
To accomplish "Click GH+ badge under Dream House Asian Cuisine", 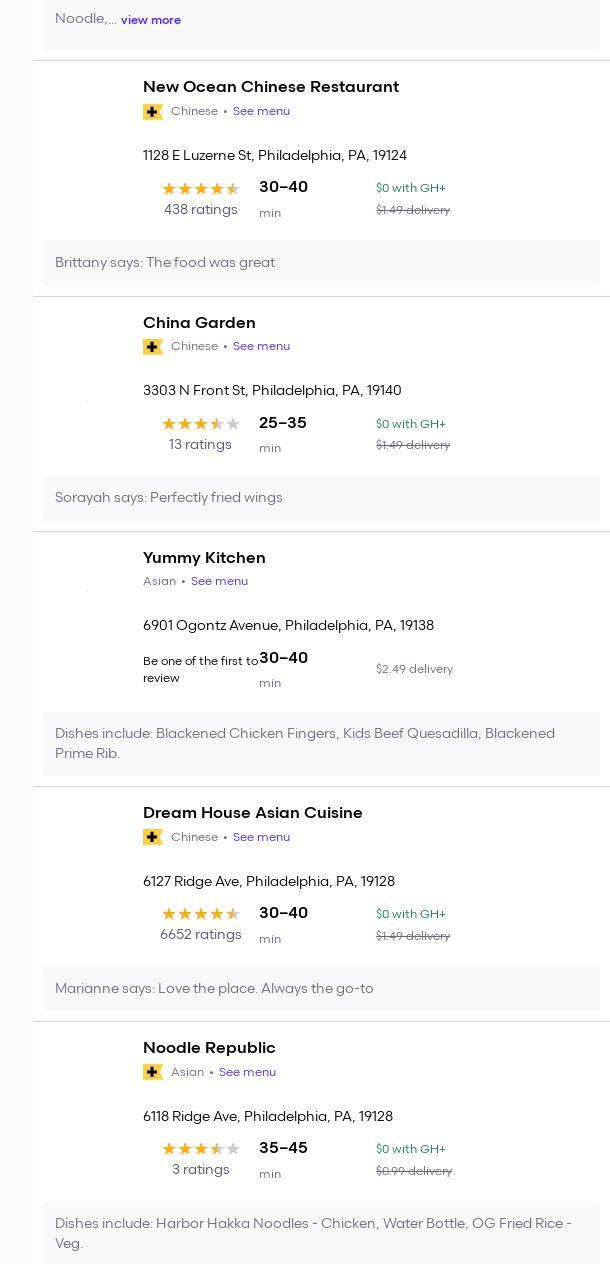I will (x=153, y=837).
